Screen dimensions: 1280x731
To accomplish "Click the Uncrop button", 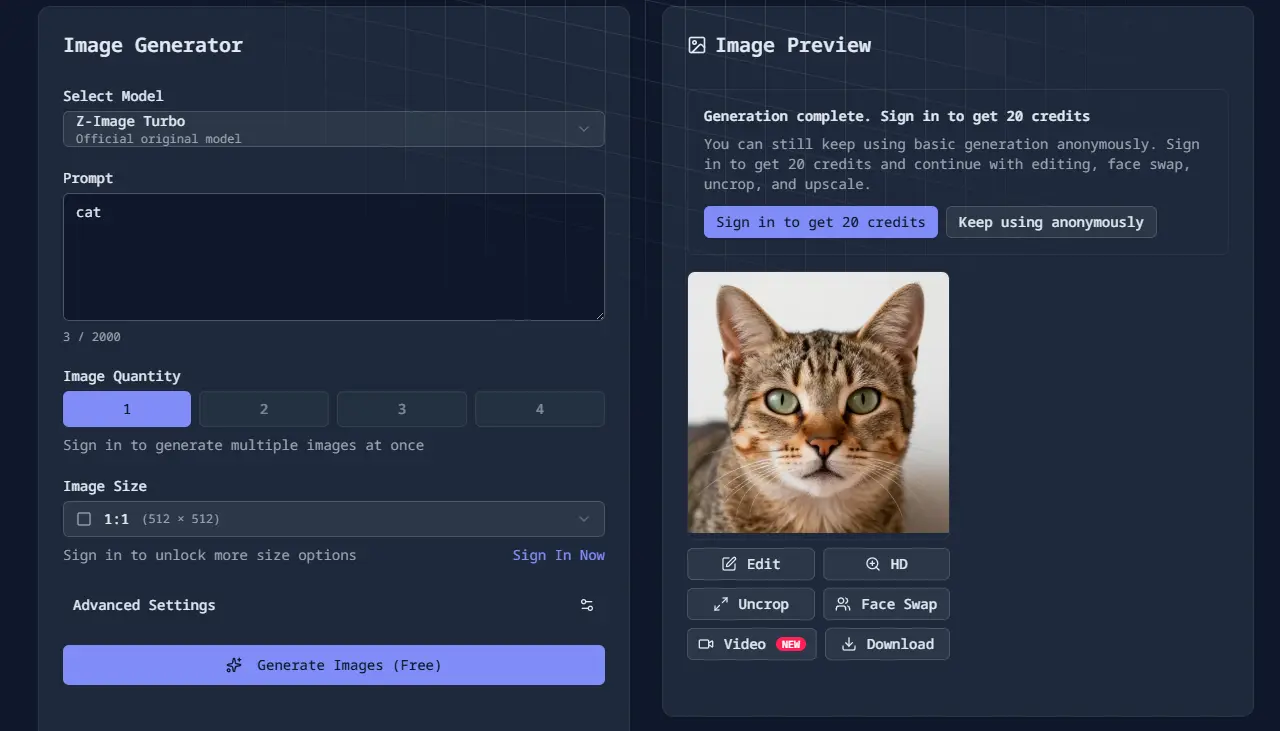I will pos(751,604).
